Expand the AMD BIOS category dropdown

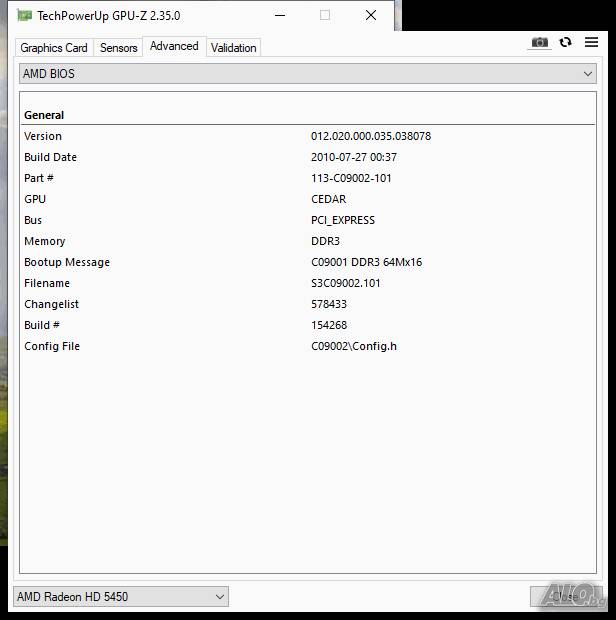coord(308,74)
